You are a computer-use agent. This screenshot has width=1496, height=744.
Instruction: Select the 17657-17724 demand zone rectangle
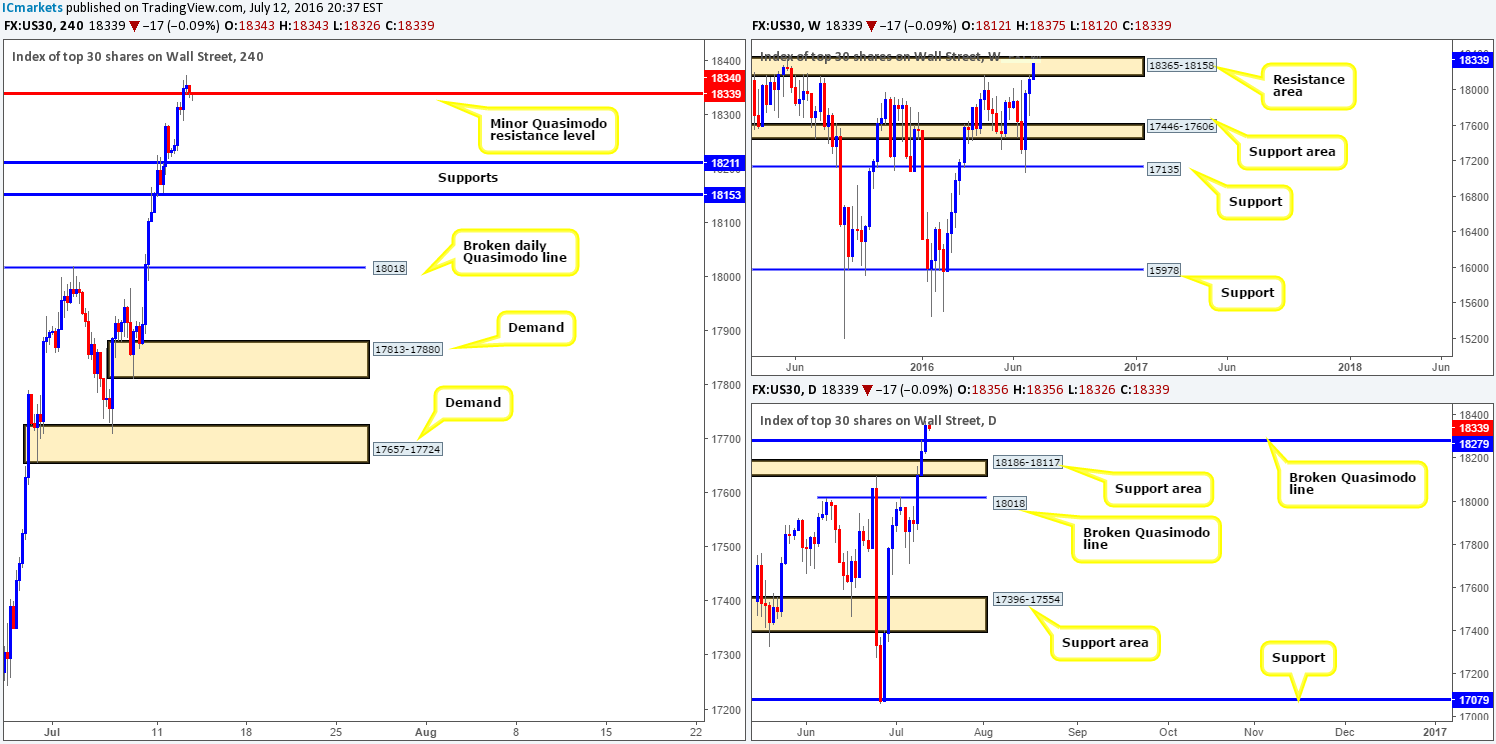coord(196,443)
